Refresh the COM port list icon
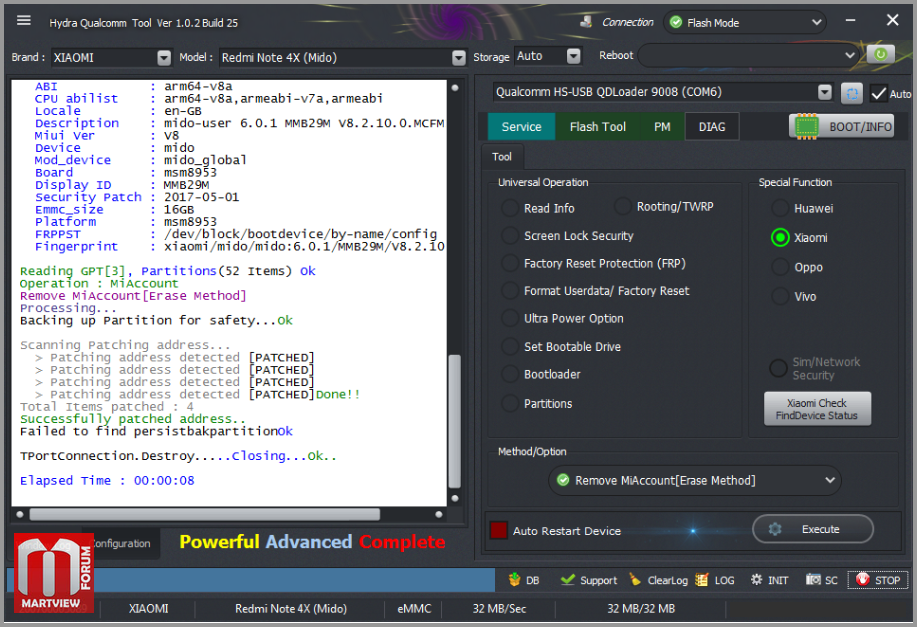The height and width of the screenshot is (627, 917). (852, 93)
